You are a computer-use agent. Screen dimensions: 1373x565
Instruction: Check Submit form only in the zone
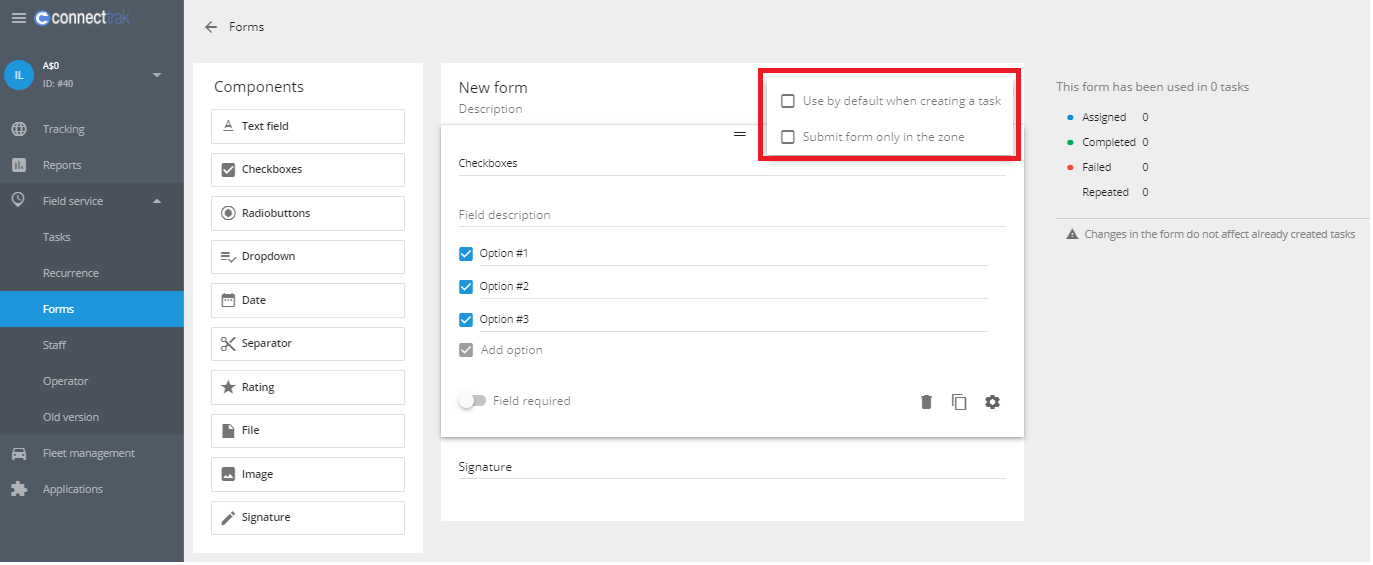[788, 137]
